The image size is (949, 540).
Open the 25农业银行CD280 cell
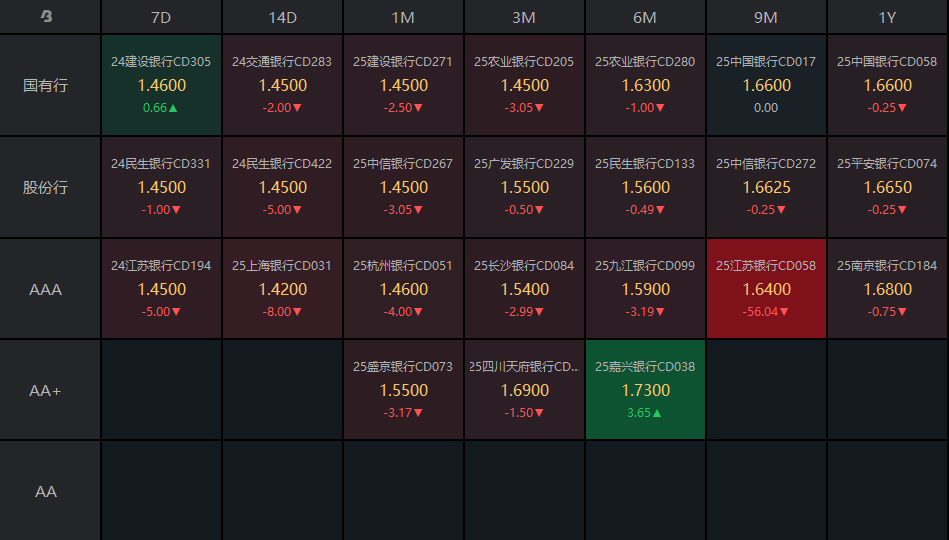(645, 85)
